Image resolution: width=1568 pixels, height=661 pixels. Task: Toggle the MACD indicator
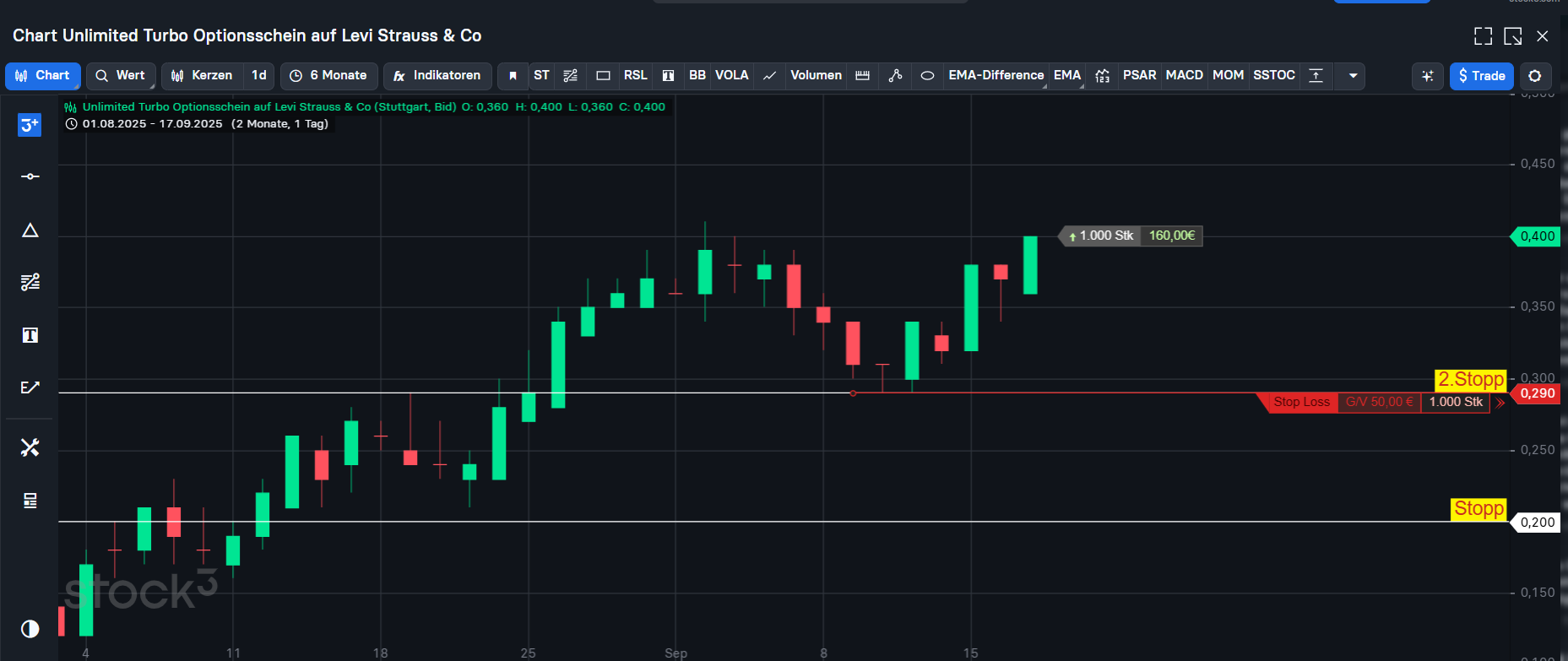pos(1184,75)
